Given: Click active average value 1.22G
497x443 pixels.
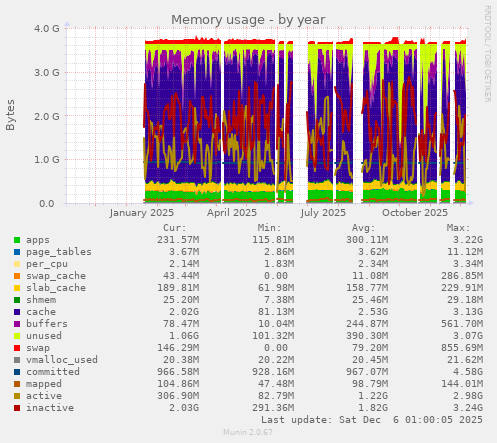Looking at the screenshot, I should coord(373,396).
